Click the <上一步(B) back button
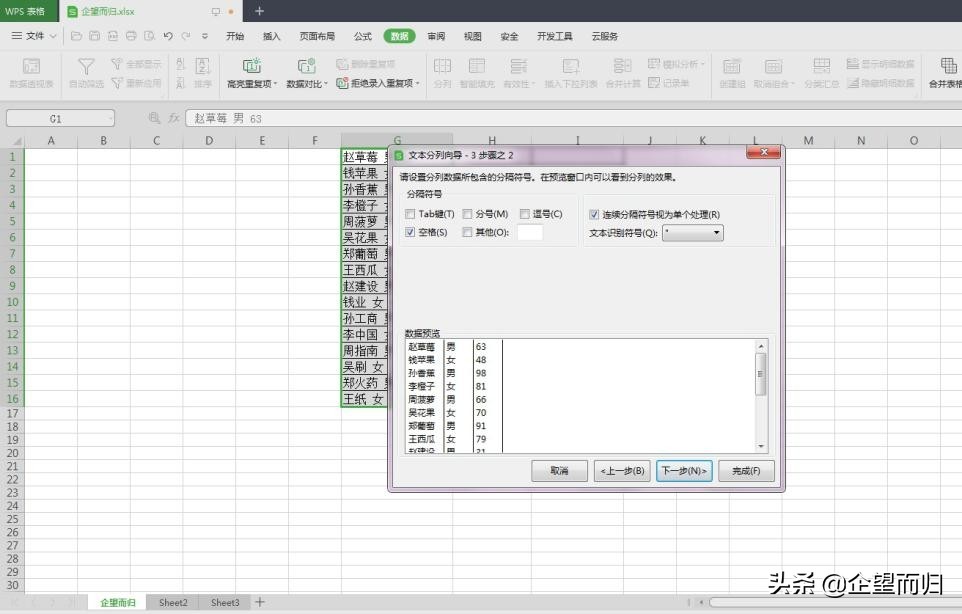Screen dimensions: 962x614 [622, 471]
